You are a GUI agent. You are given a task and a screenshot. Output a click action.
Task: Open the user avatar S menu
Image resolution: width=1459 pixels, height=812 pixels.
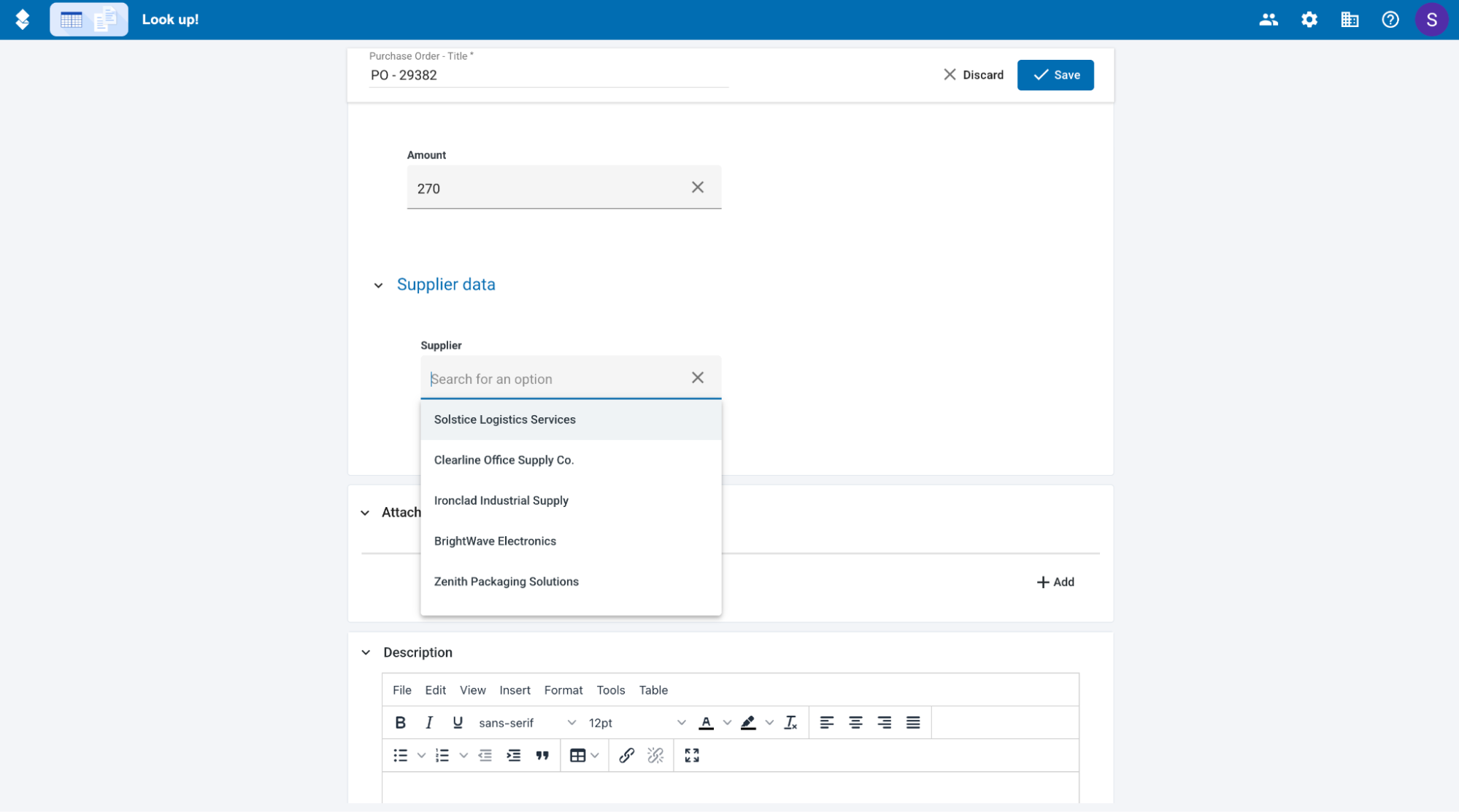coord(1431,20)
